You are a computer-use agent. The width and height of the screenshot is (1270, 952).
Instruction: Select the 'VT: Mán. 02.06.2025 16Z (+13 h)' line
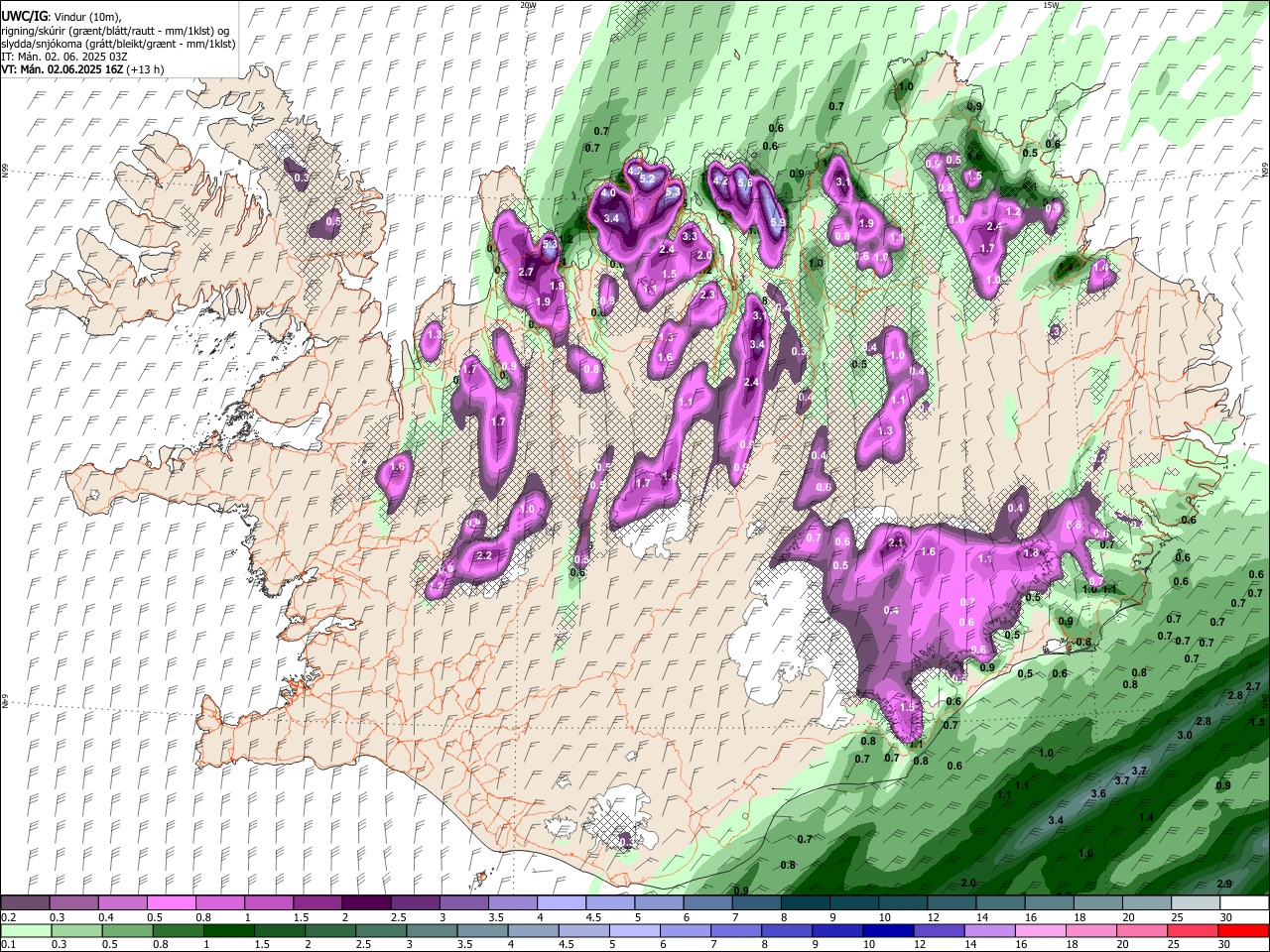tap(82, 69)
